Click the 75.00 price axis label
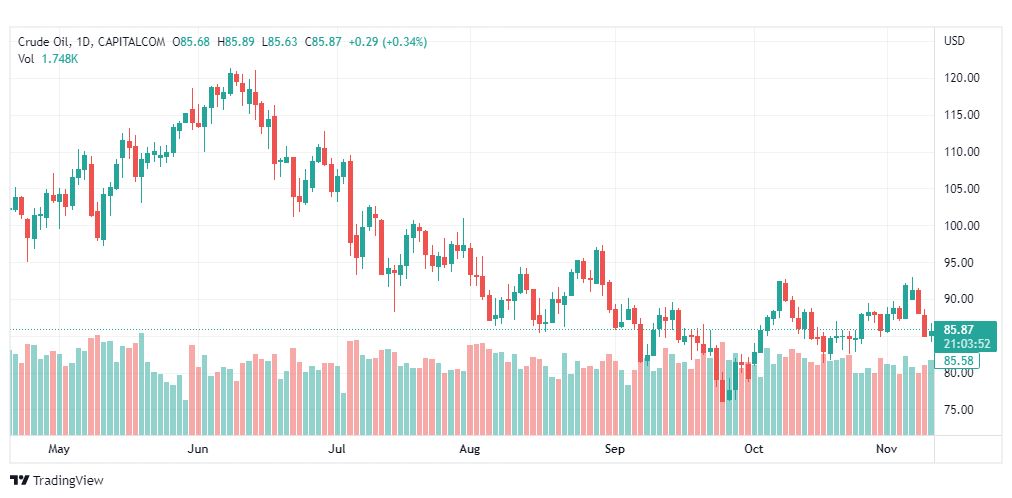Viewport: 1012px width, 498px height. [x=961, y=410]
